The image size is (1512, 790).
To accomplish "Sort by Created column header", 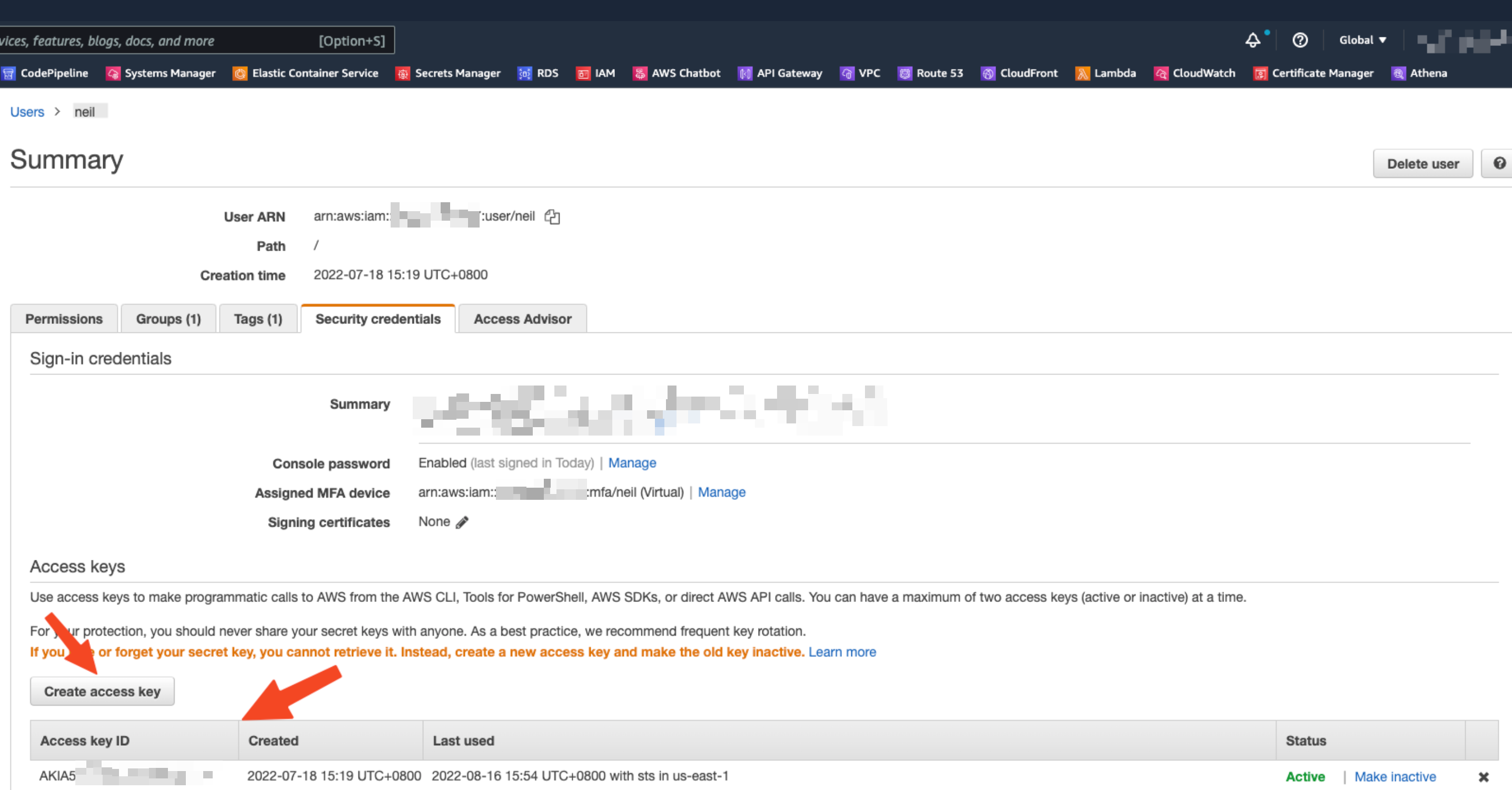I will click(331, 740).
